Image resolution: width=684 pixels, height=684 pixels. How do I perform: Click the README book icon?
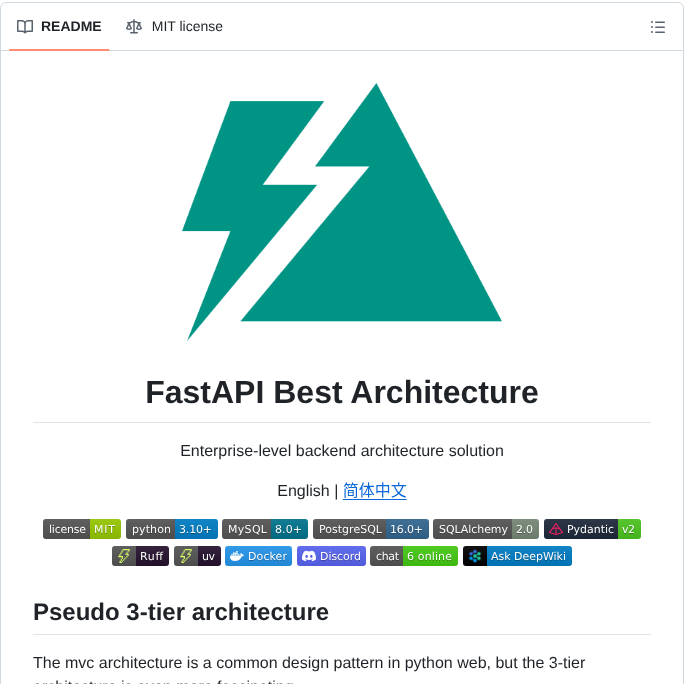(25, 27)
